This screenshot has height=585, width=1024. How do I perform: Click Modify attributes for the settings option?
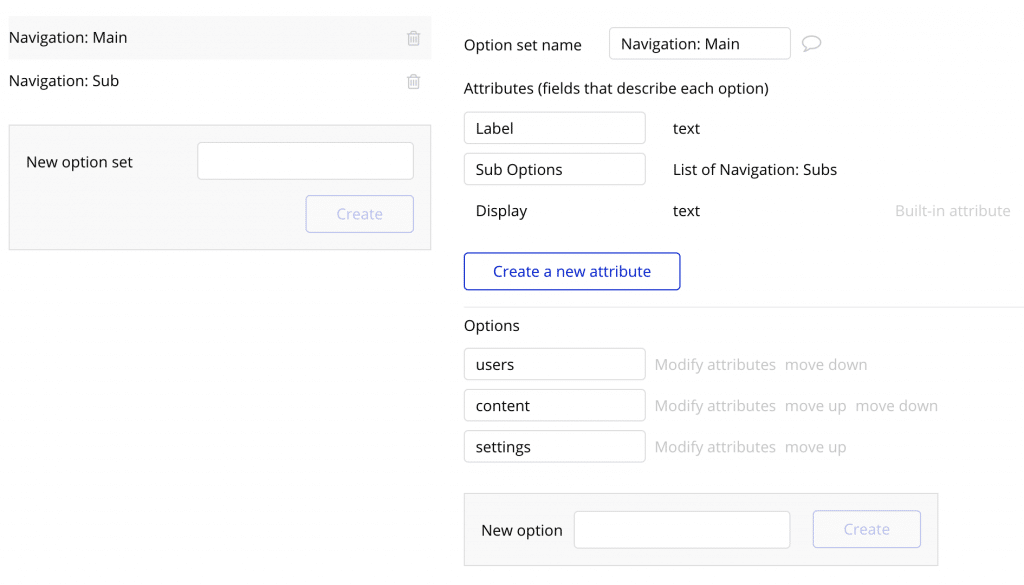(x=714, y=446)
